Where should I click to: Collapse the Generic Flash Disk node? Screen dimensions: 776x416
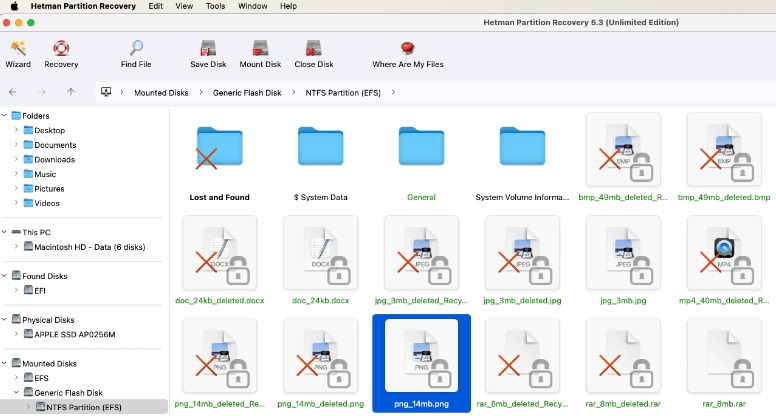pos(16,392)
